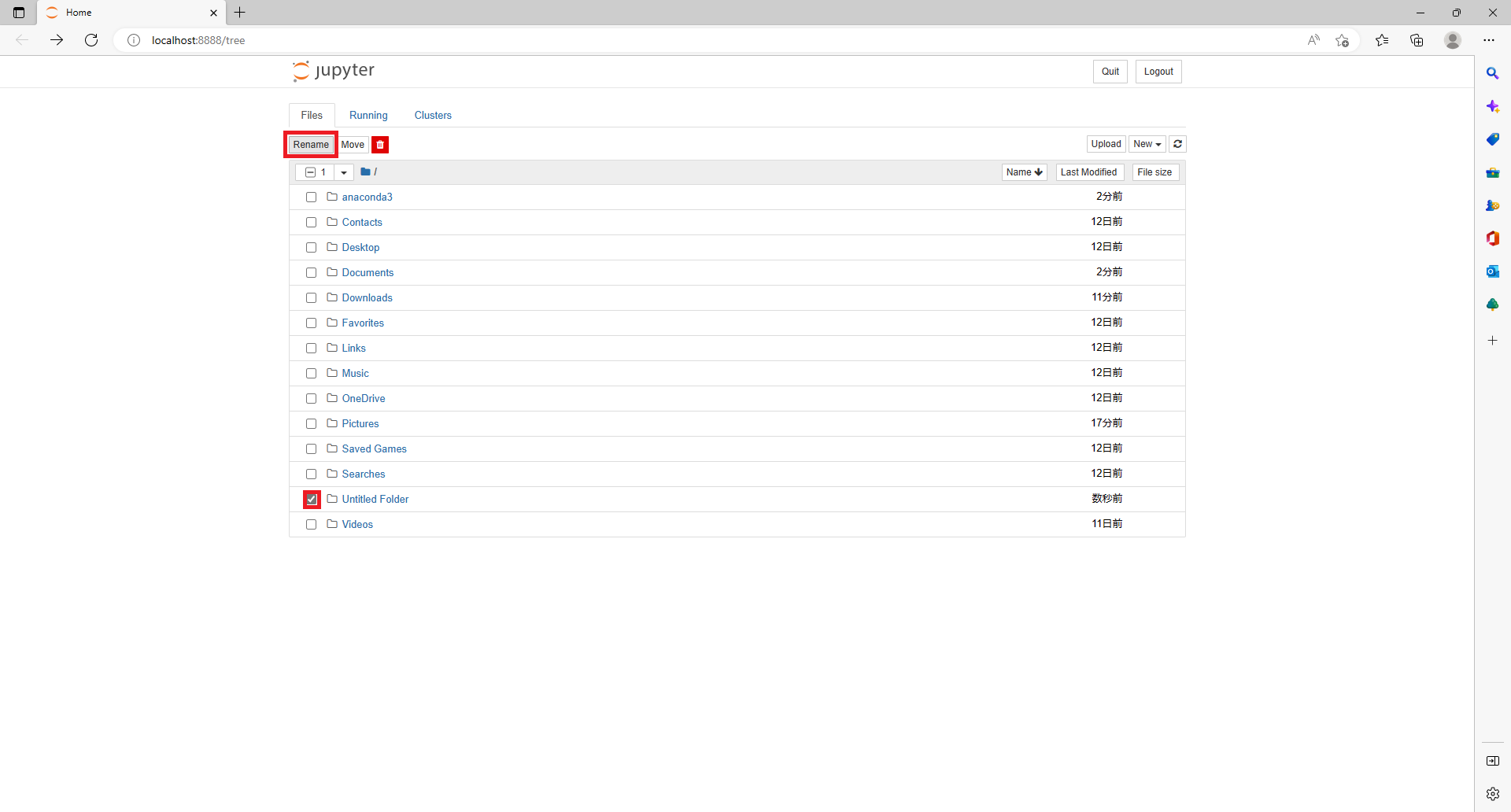Check the Favorites folder checkbox

(311, 323)
